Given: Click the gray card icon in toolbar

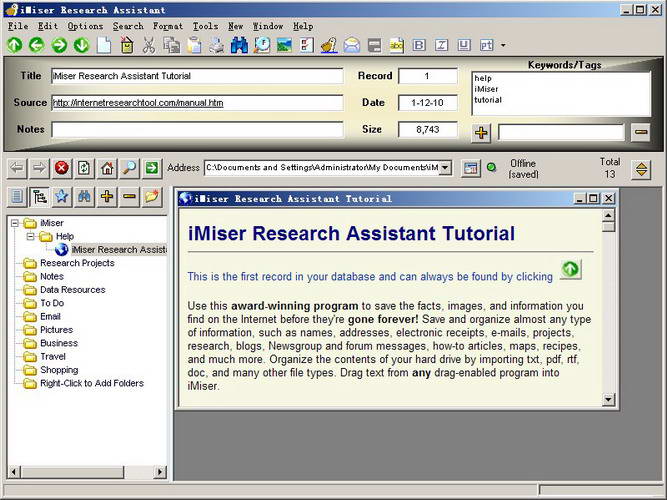Looking at the screenshot, I should coord(374,45).
